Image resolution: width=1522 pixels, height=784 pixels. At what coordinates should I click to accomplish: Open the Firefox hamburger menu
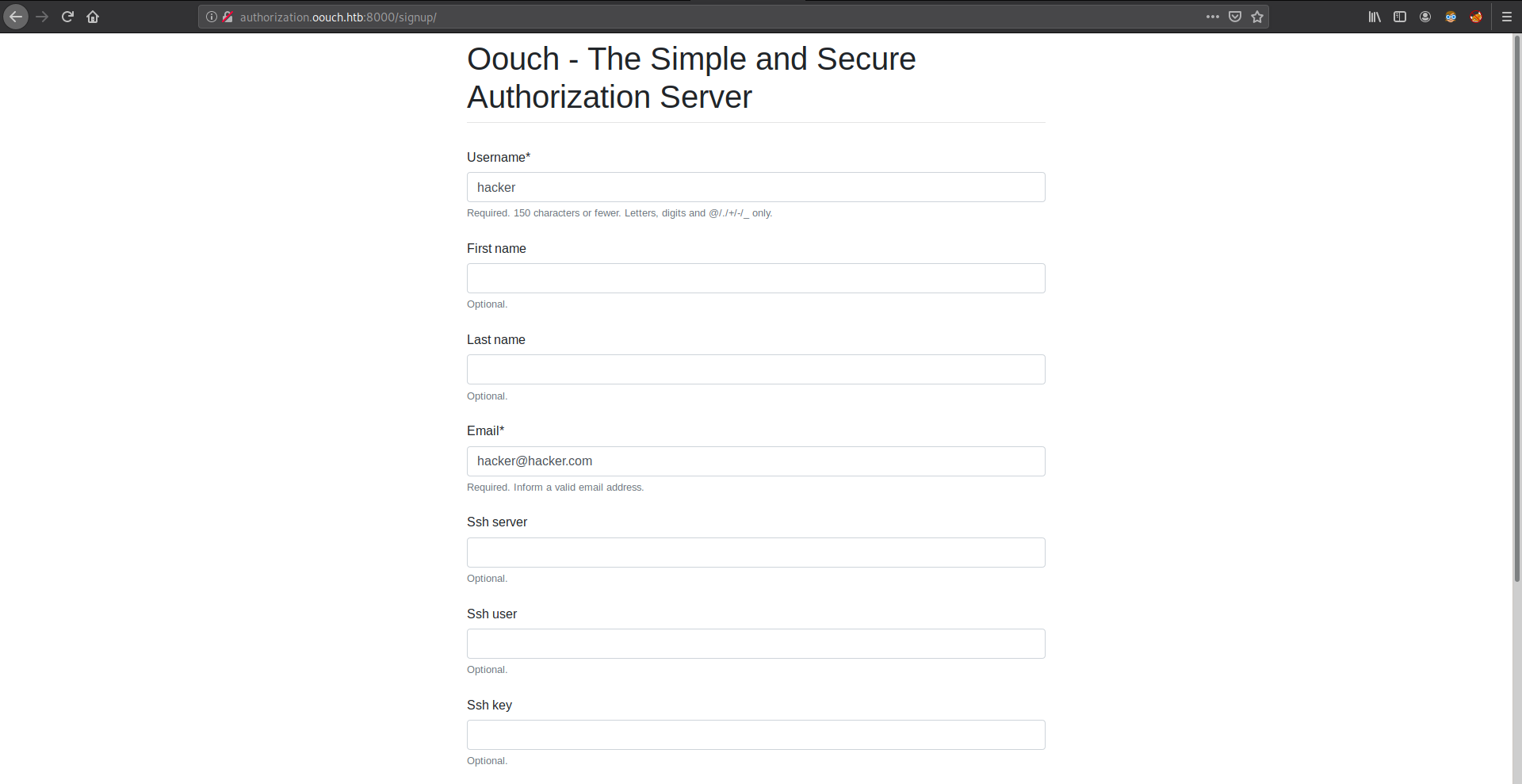[1507, 17]
